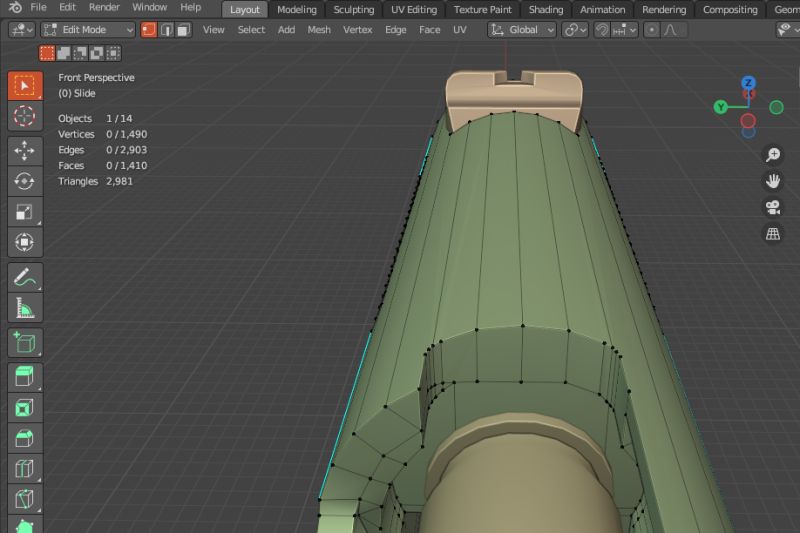Choose the invert selection mode icon
Image resolution: width=800 pixels, height=533 pixels.
(x=96, y=53)
